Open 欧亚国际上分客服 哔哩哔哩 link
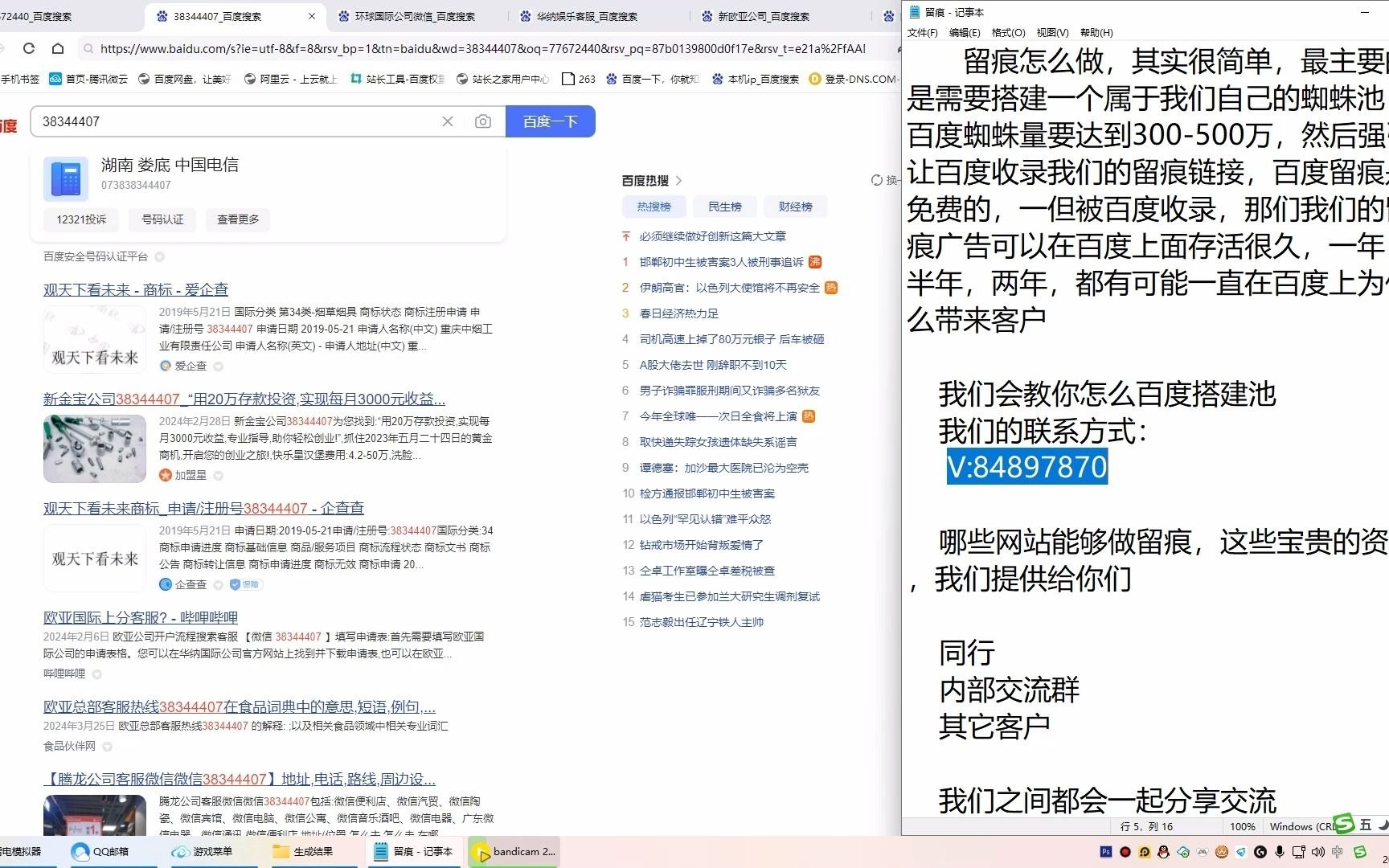The height and width of the screenshot is (868, 1389). (x=141, y=617)
